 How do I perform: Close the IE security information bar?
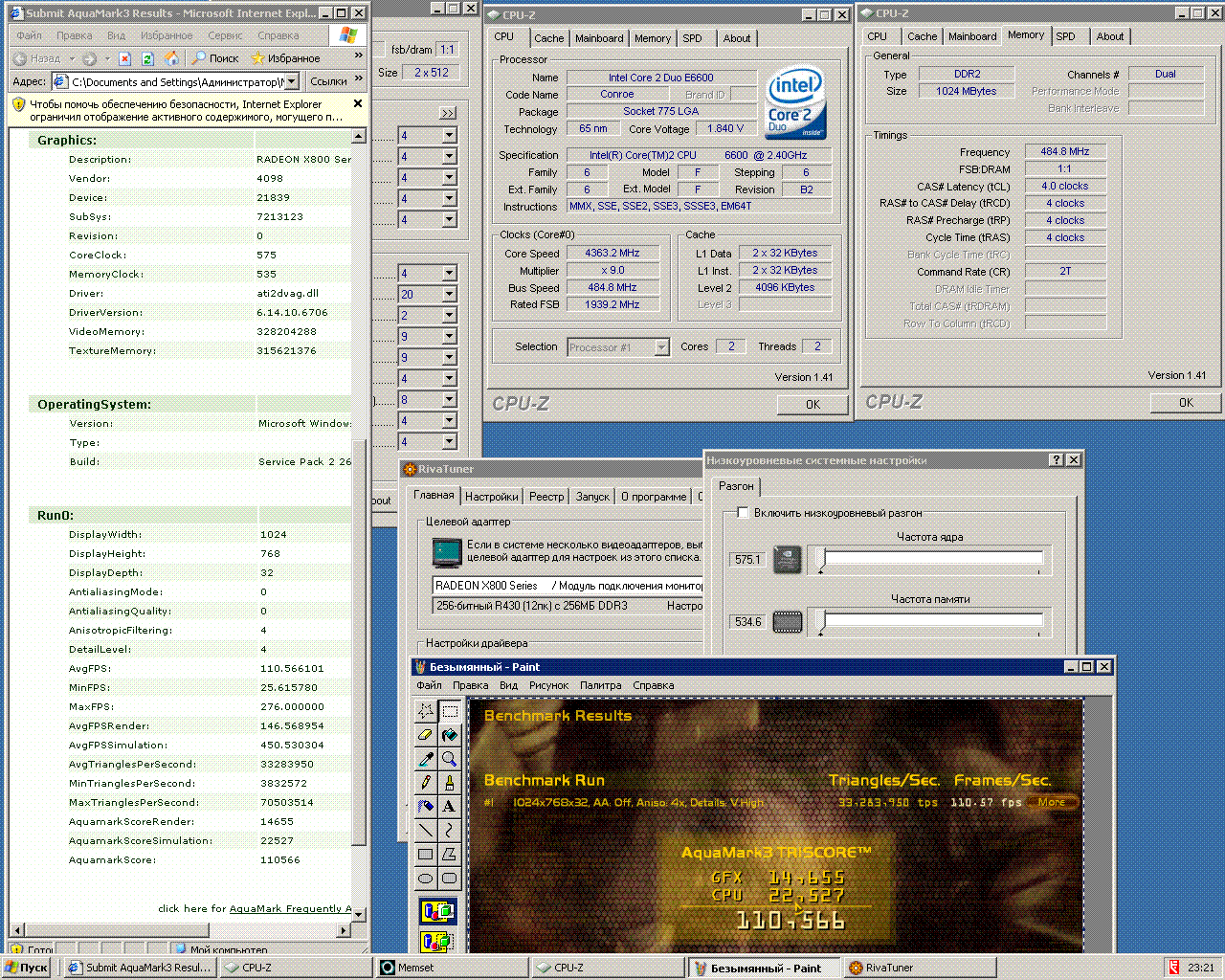click(x=358, y=103)
